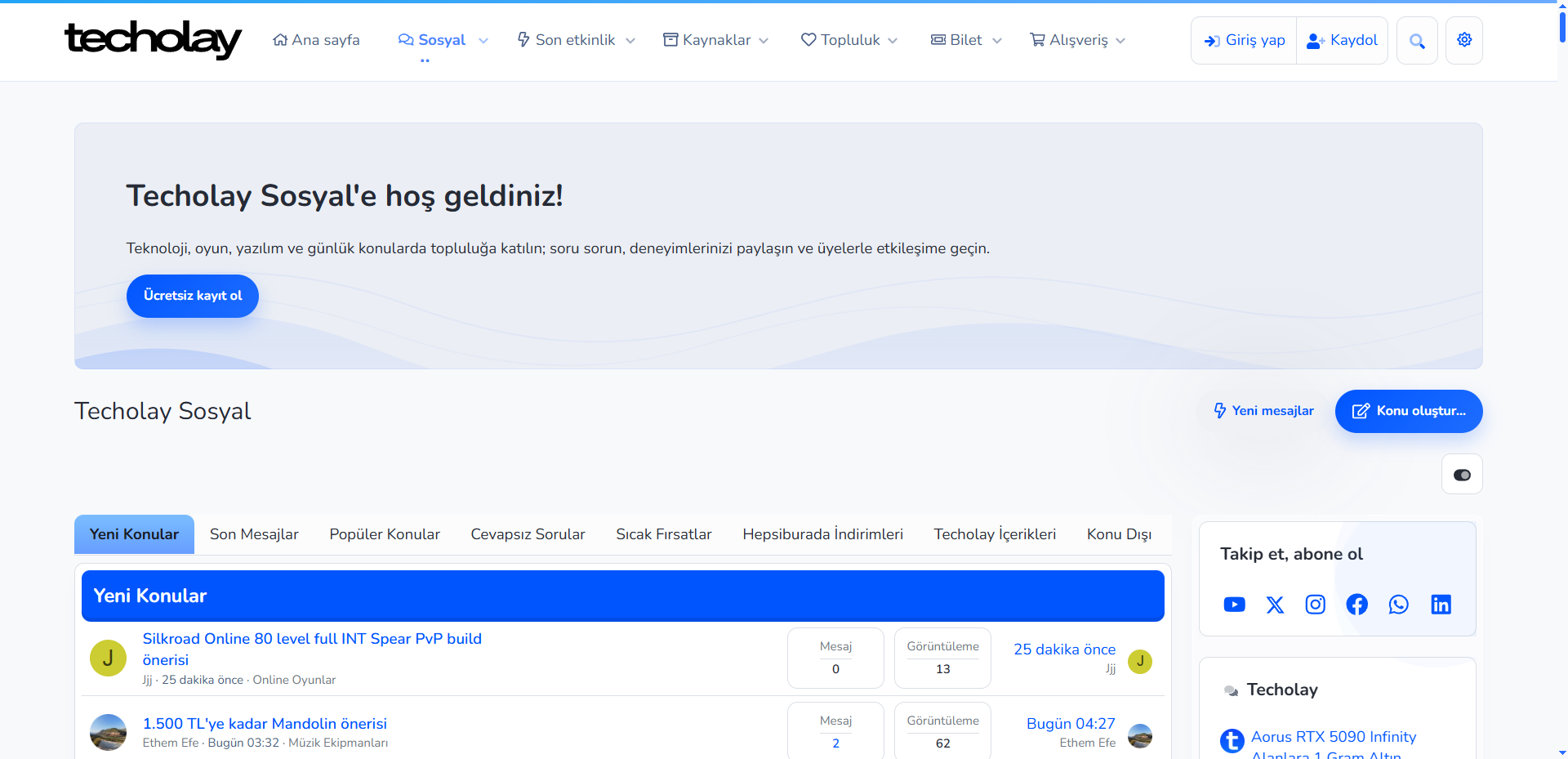Expand the Topluluk dropdown arrow
Viewport: 1568px width, 759px height.
coord(893,41)
